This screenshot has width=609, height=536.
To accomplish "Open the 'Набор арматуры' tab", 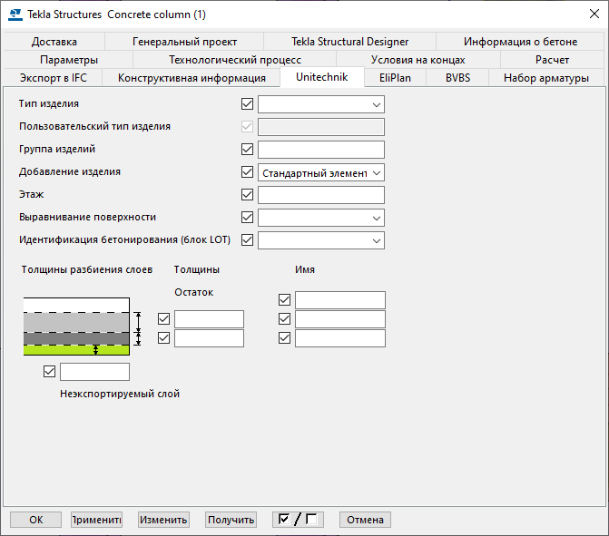I will point(546,78).
